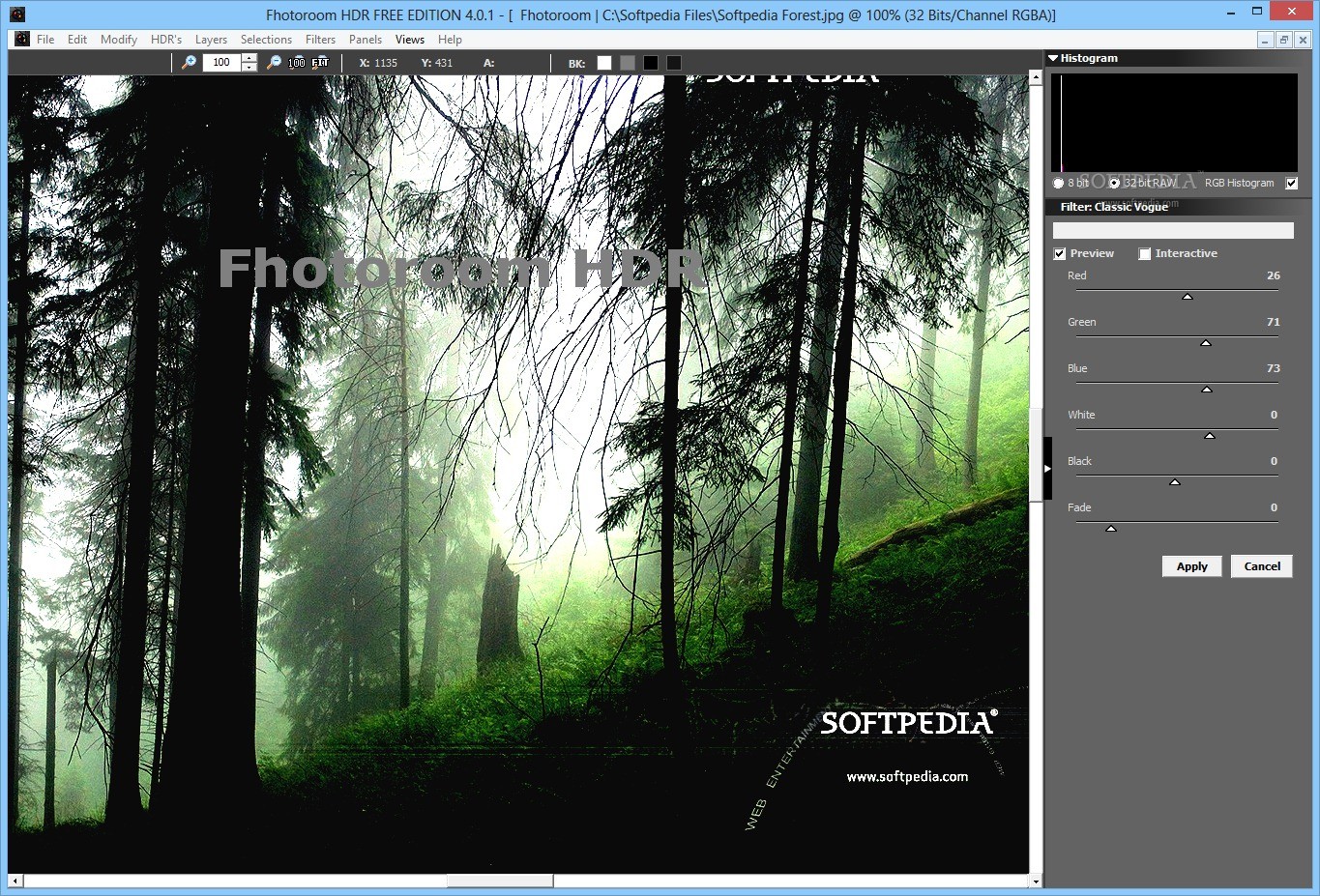Open the Edit menu
Image resolution: width=1320 pixels, height=896 pixels.
point(77,40)
